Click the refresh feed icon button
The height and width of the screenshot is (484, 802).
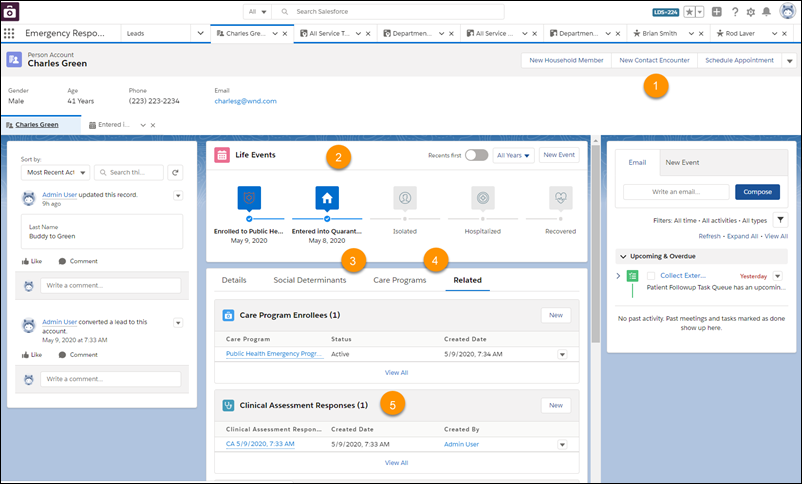point(175,172)
